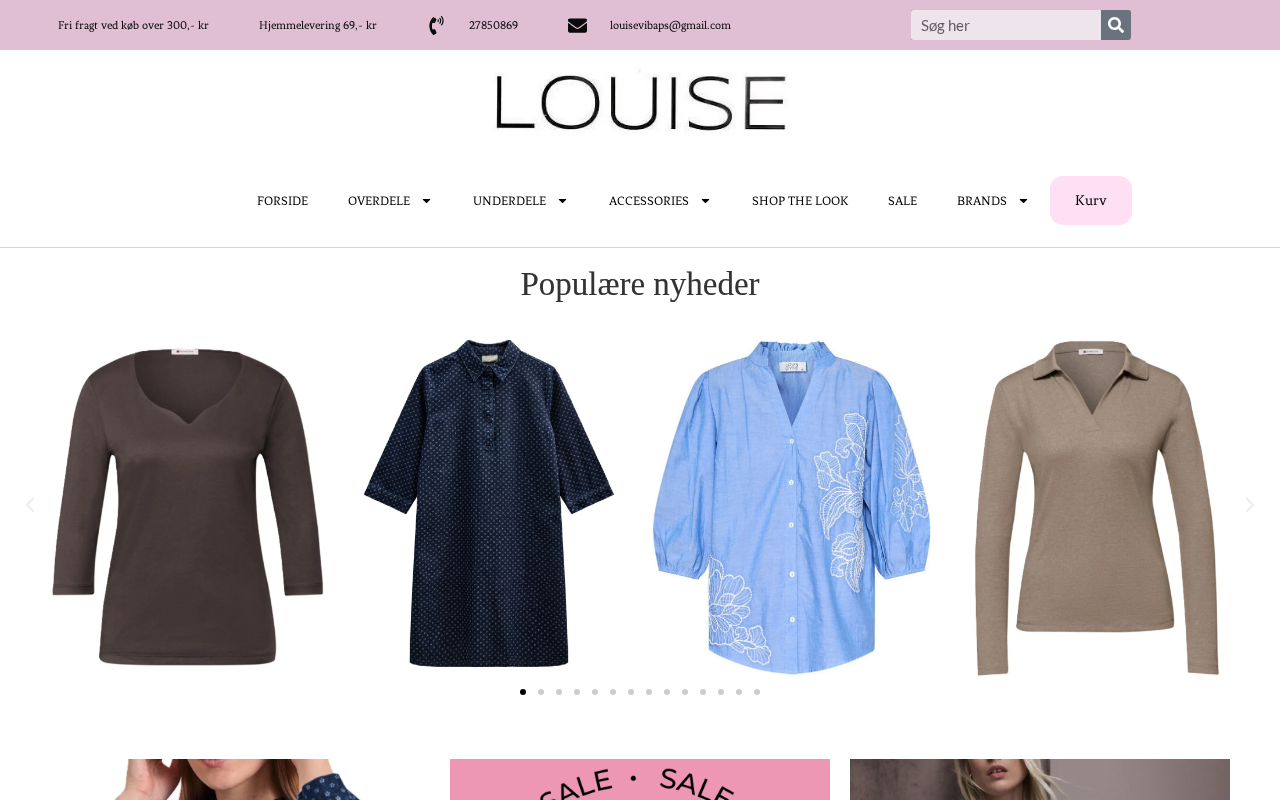The image size is (1280, 800).
Task: Click the LOUISE logo image
Action: click(x=640, y=102)
